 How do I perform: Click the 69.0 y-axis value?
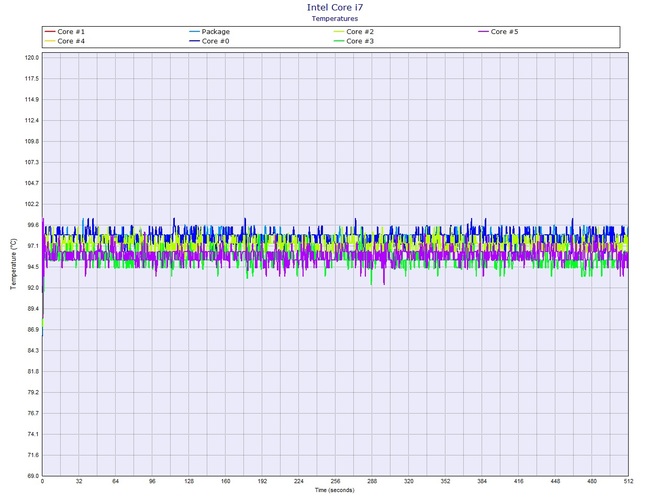point(32,476)
